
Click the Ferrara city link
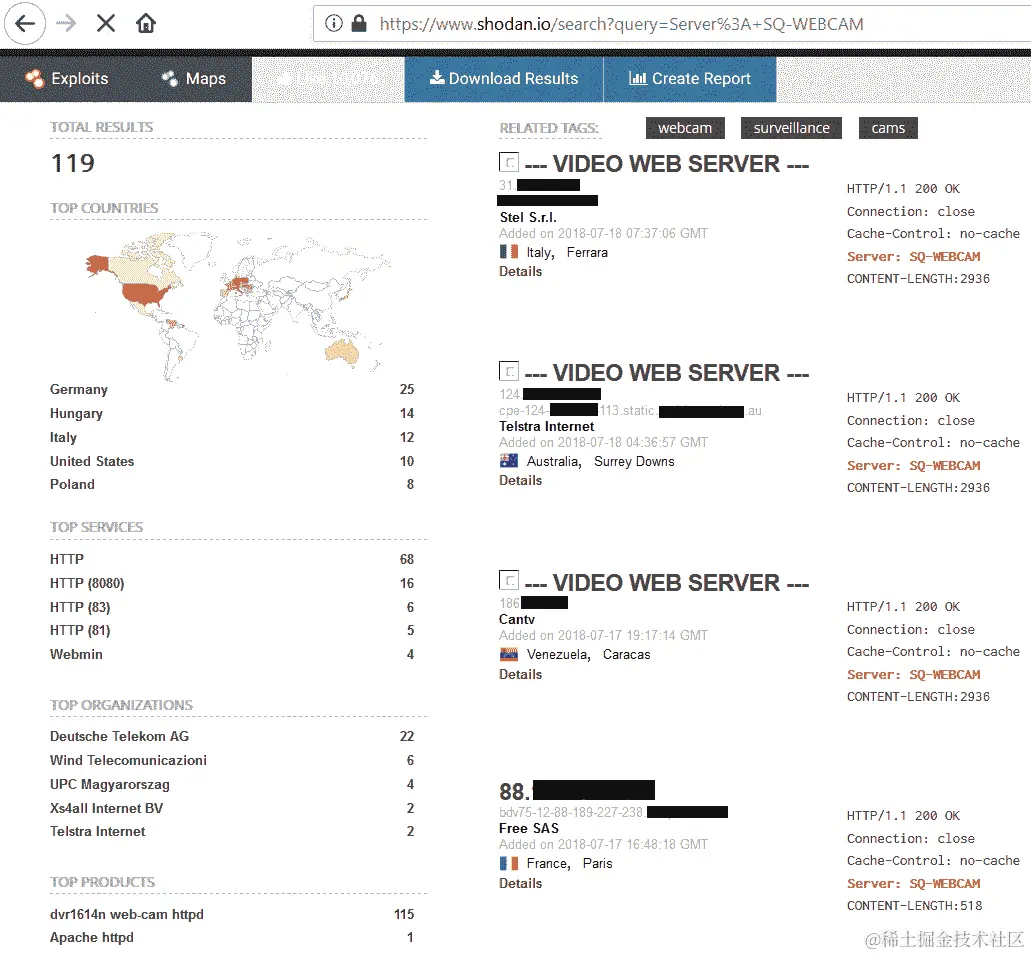coord(587,252)
